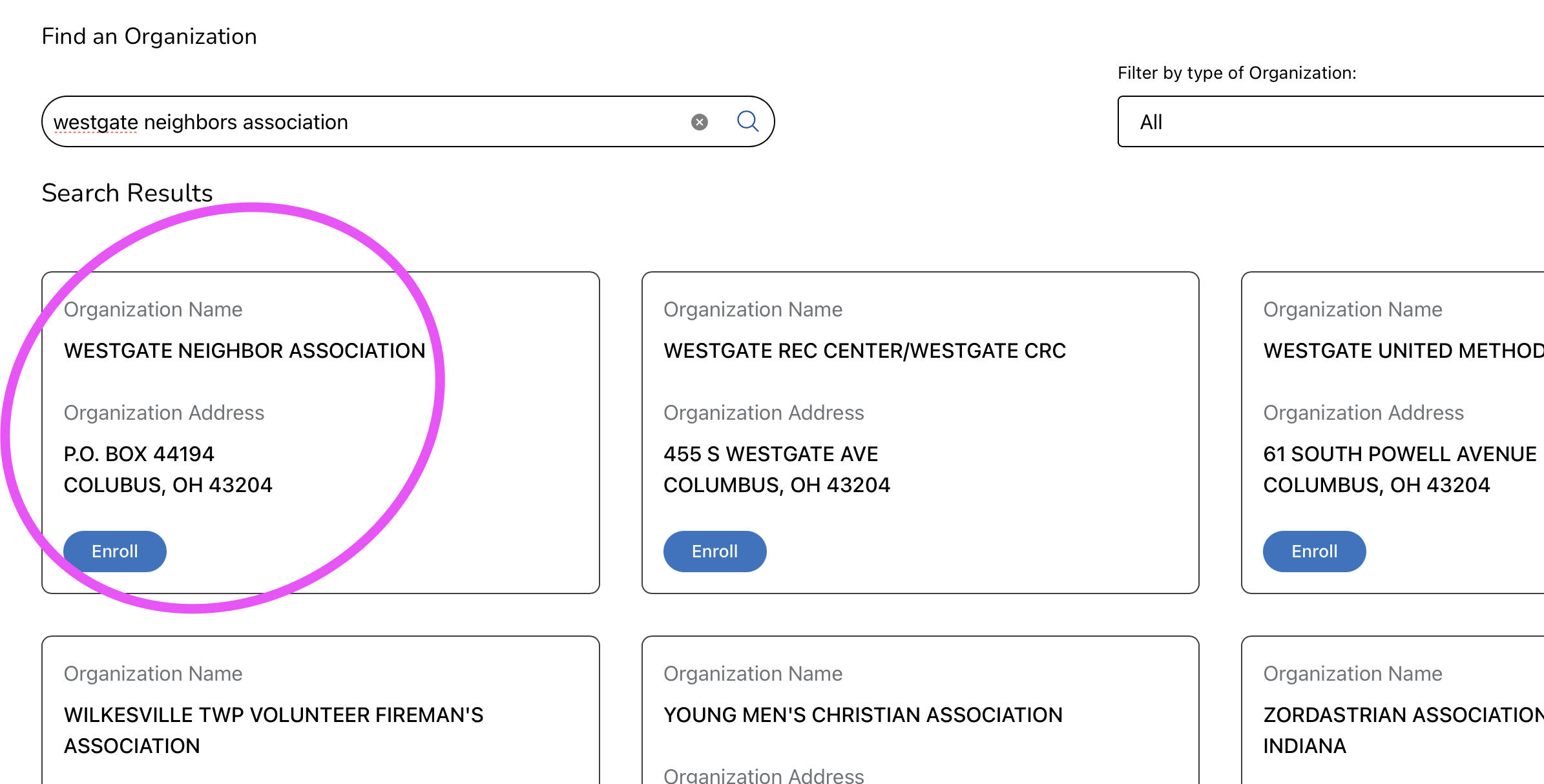Click the 455 S WESTGATE AVE address
Image resolution: width=1544 pixels, height=784 pixels.
pos(770,454)
